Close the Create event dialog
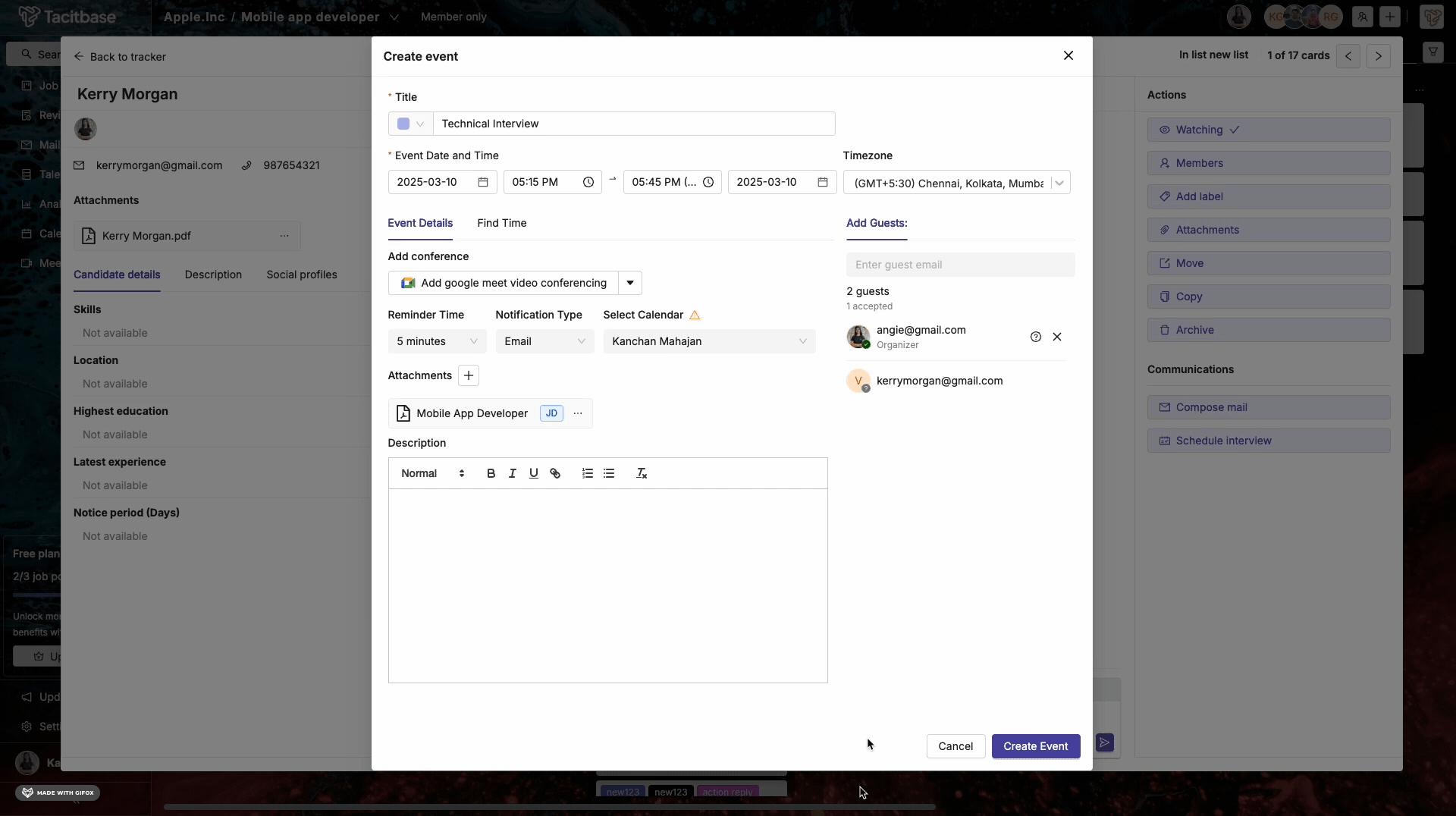The width and height of the screenshot is (1456, 816). (1068, 55)
